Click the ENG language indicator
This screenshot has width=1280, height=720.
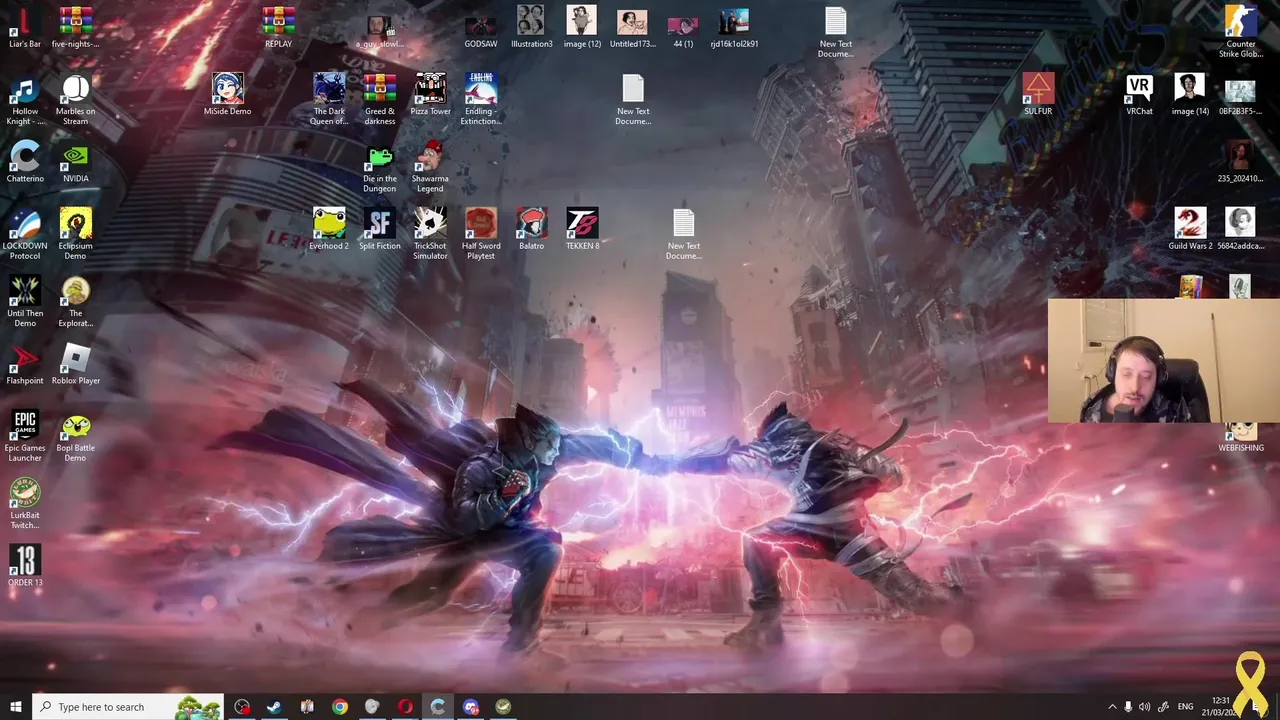pyautogui.click(x=1186, y=707)
